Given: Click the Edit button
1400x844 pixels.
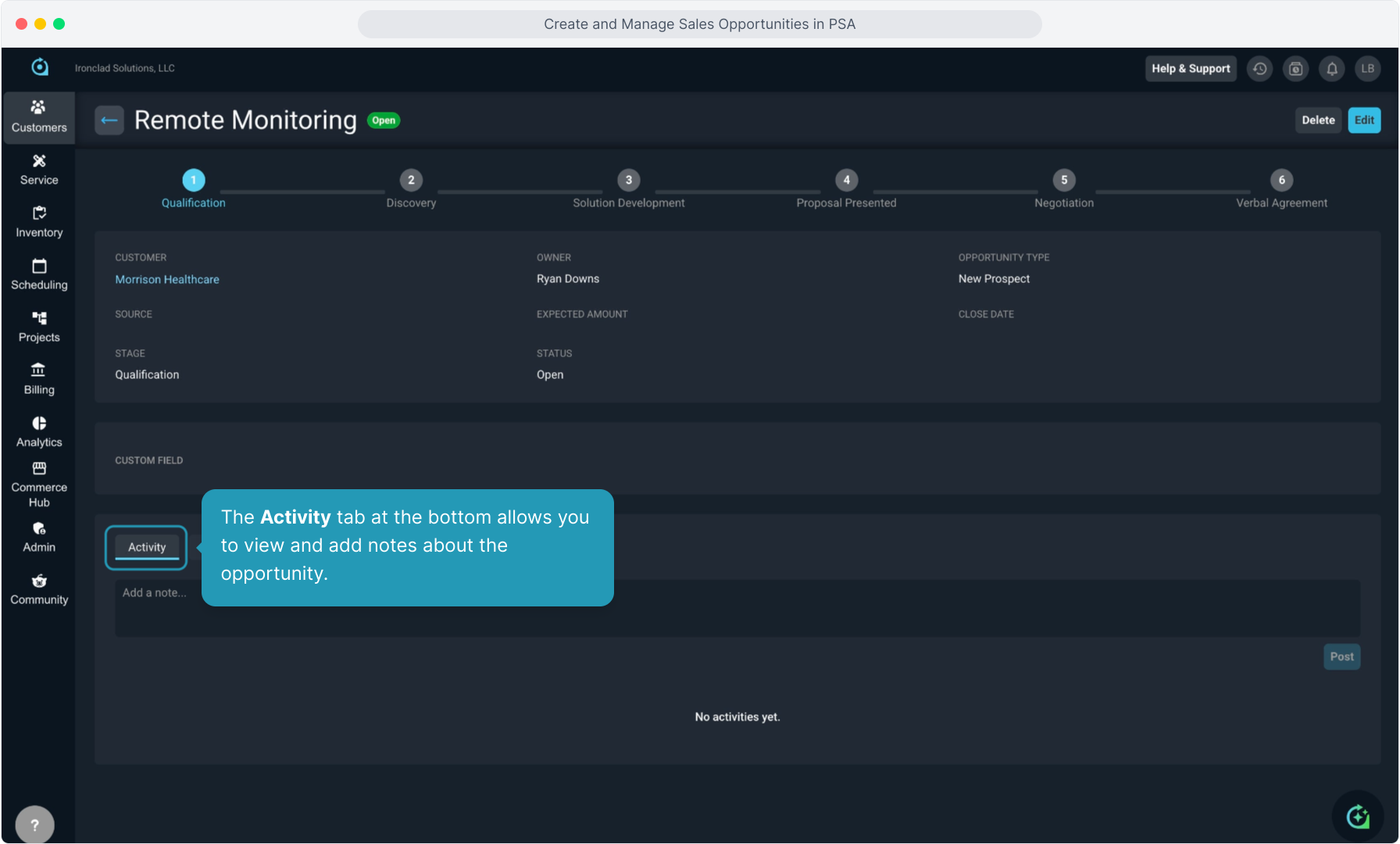Looking at the screenshot, I should tap(1364, 120).
